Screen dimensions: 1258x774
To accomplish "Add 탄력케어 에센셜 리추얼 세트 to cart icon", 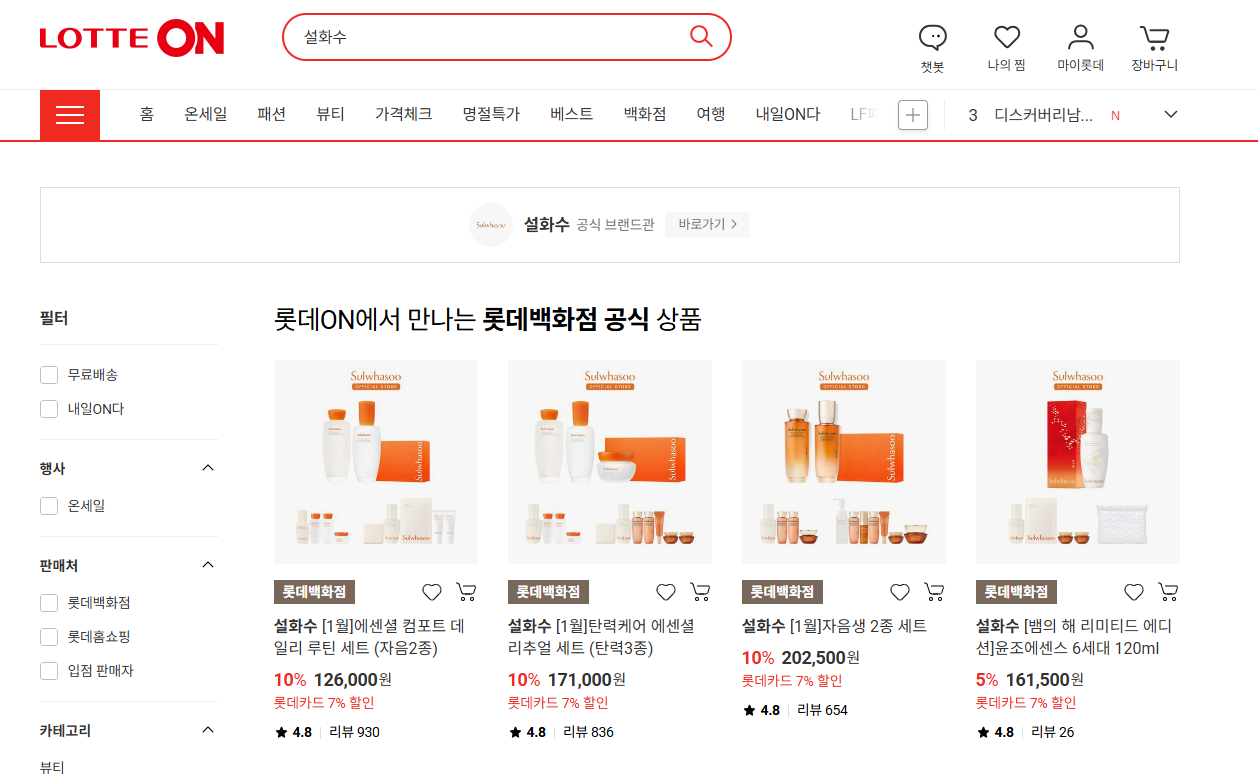I will click(x=700, y=592).
